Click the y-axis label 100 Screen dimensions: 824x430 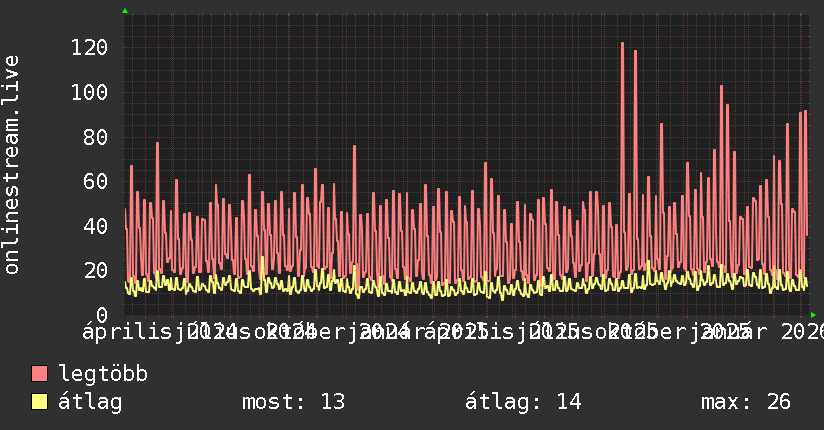(x=89, y=93)
